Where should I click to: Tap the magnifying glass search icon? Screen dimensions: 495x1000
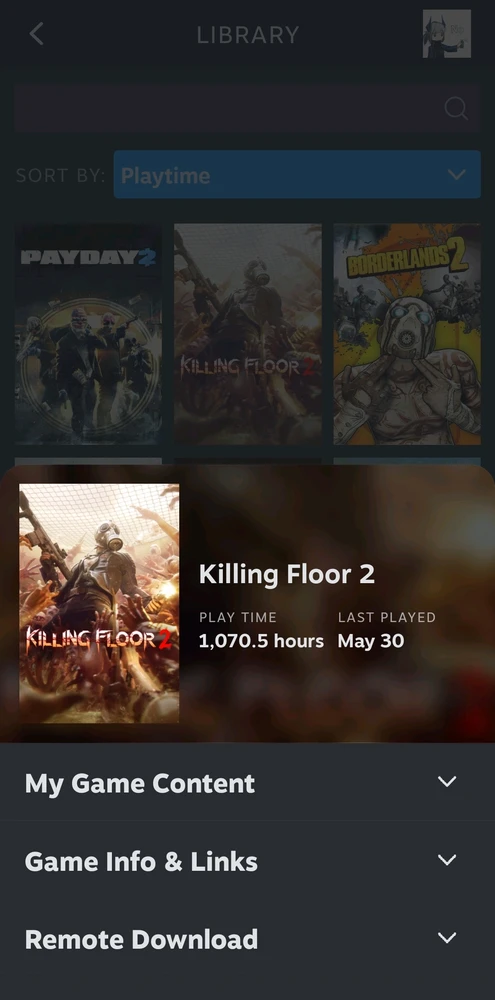click(456, 108)
